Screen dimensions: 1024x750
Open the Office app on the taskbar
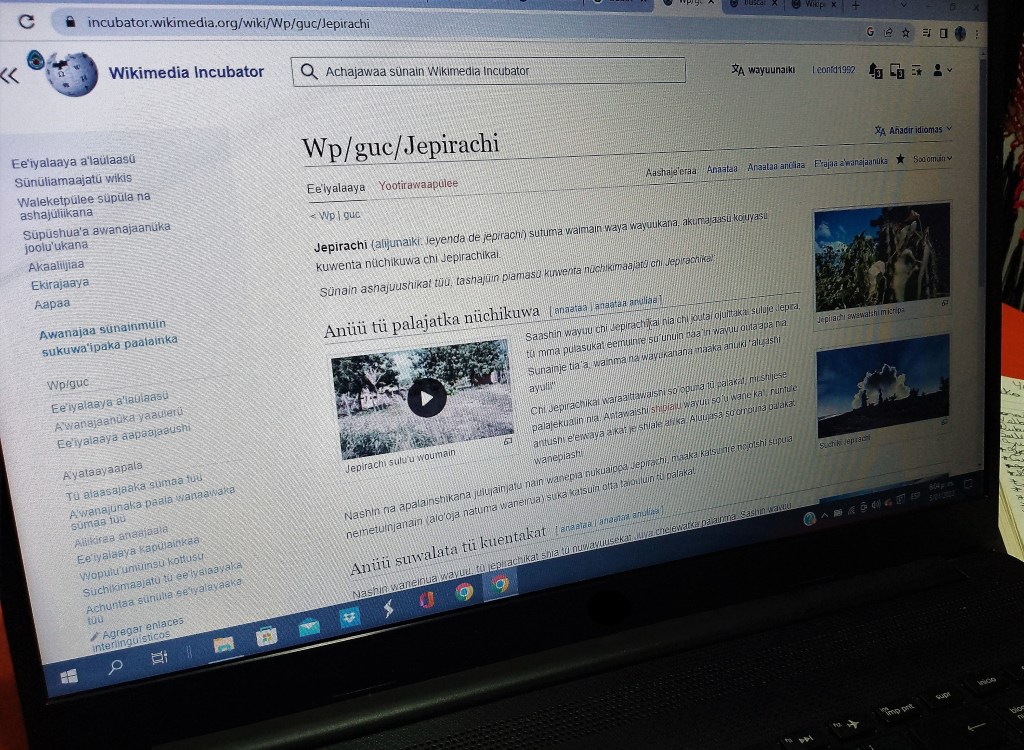(427, 600)
